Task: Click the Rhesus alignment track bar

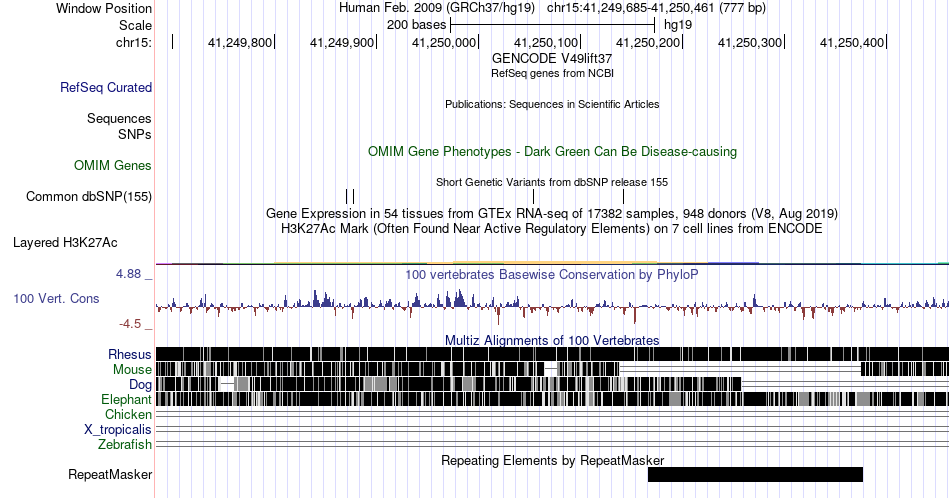Action: click(552, 354)
